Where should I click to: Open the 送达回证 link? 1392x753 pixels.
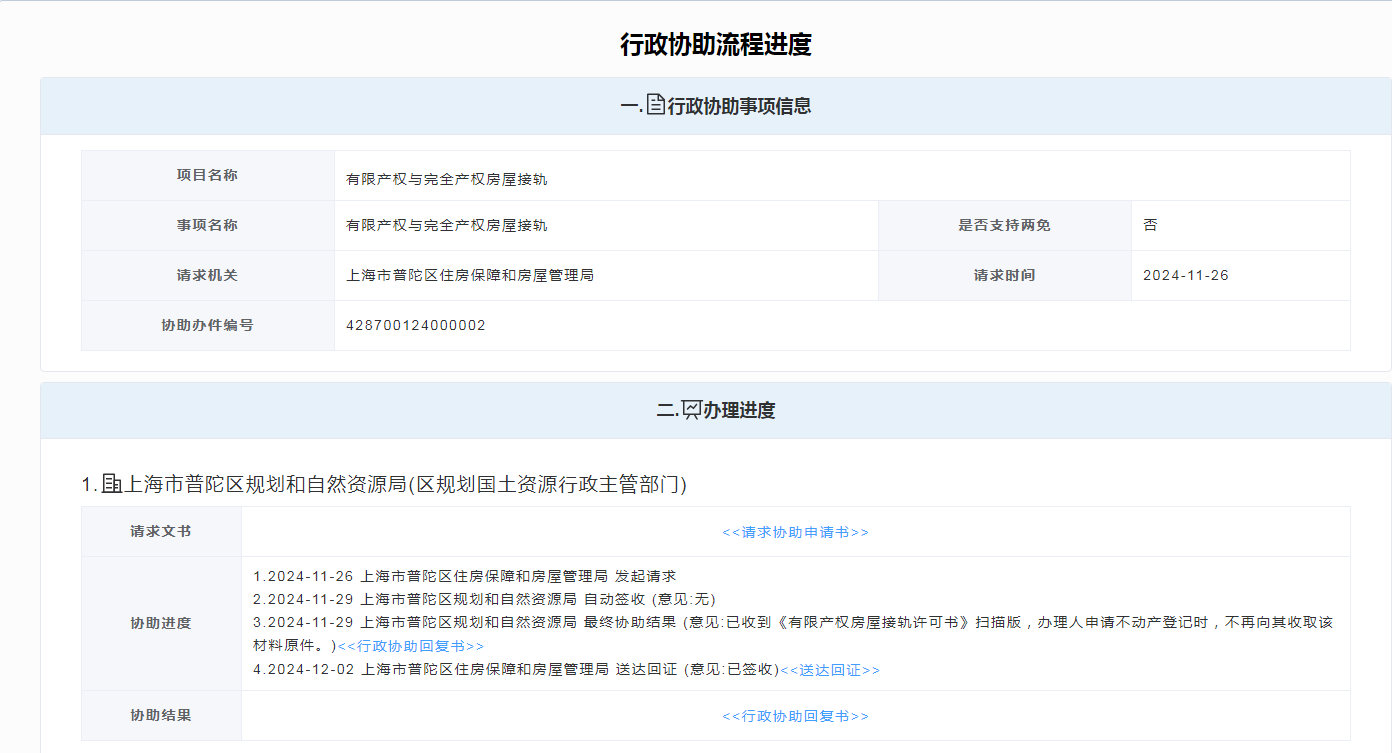pyautogui.click(x=830, y=670)
